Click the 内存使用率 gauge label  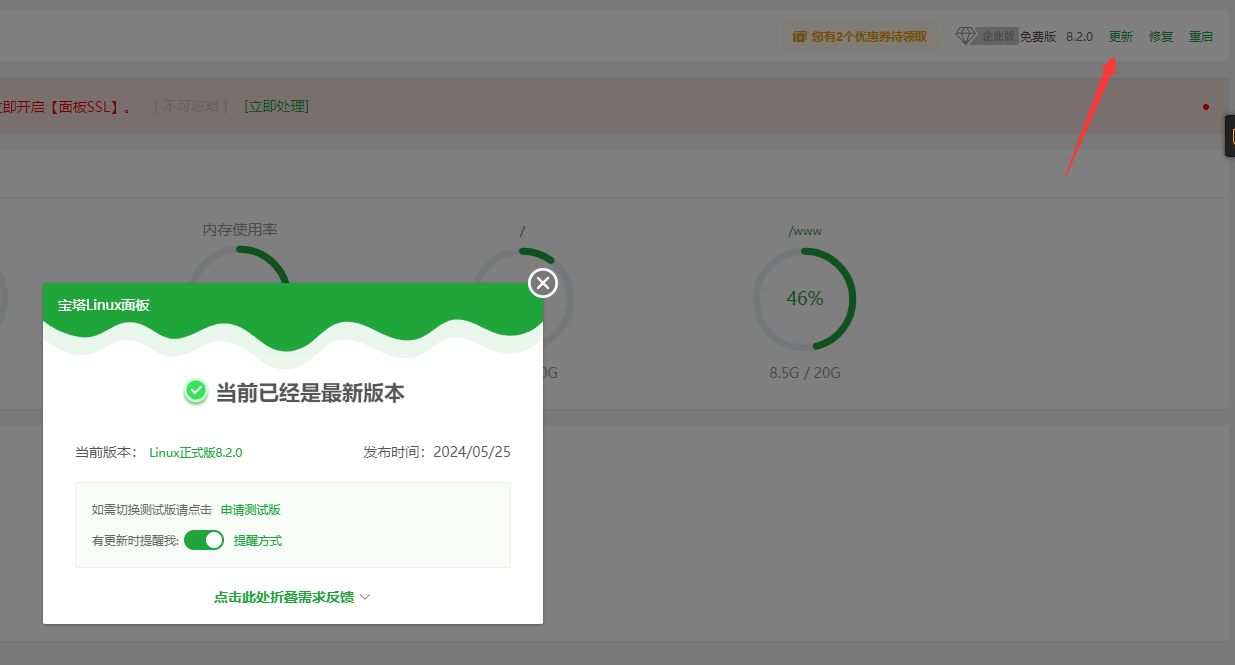click(x=240, y=230)
